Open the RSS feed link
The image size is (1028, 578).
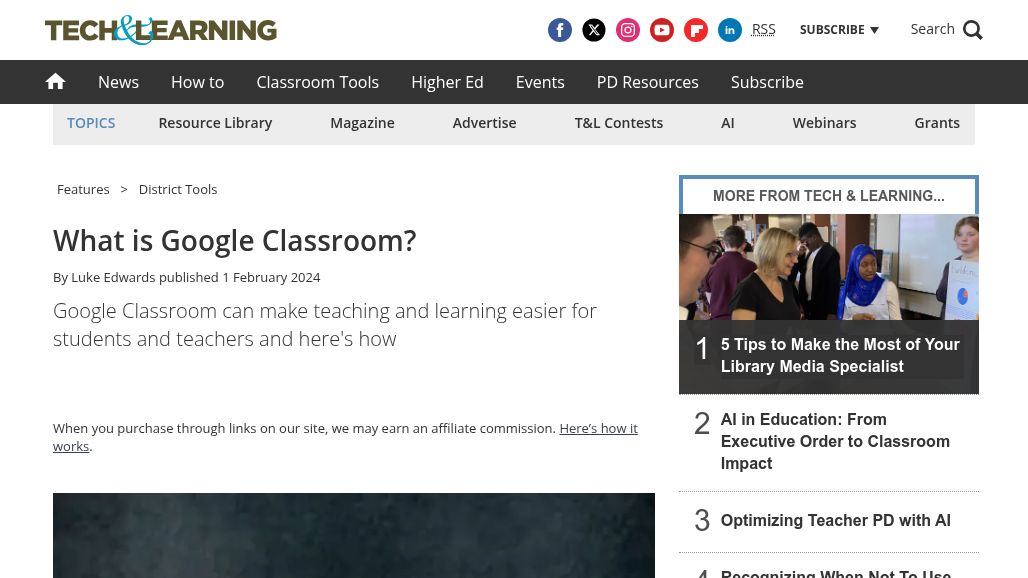click(x=763, y=30)
